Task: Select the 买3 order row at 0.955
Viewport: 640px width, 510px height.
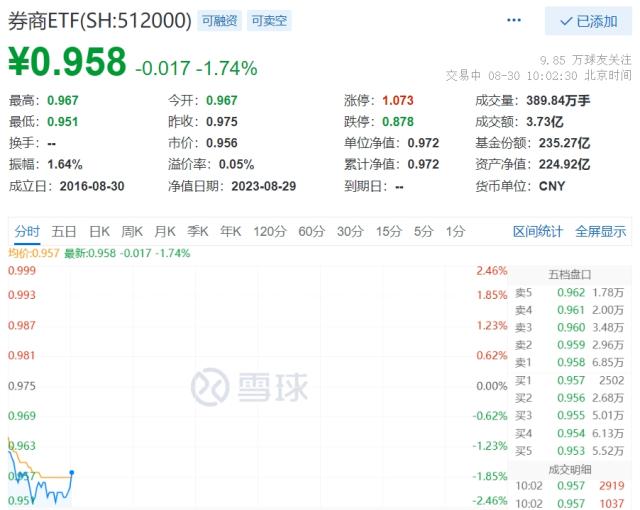Action: click(x=569, y=415)
